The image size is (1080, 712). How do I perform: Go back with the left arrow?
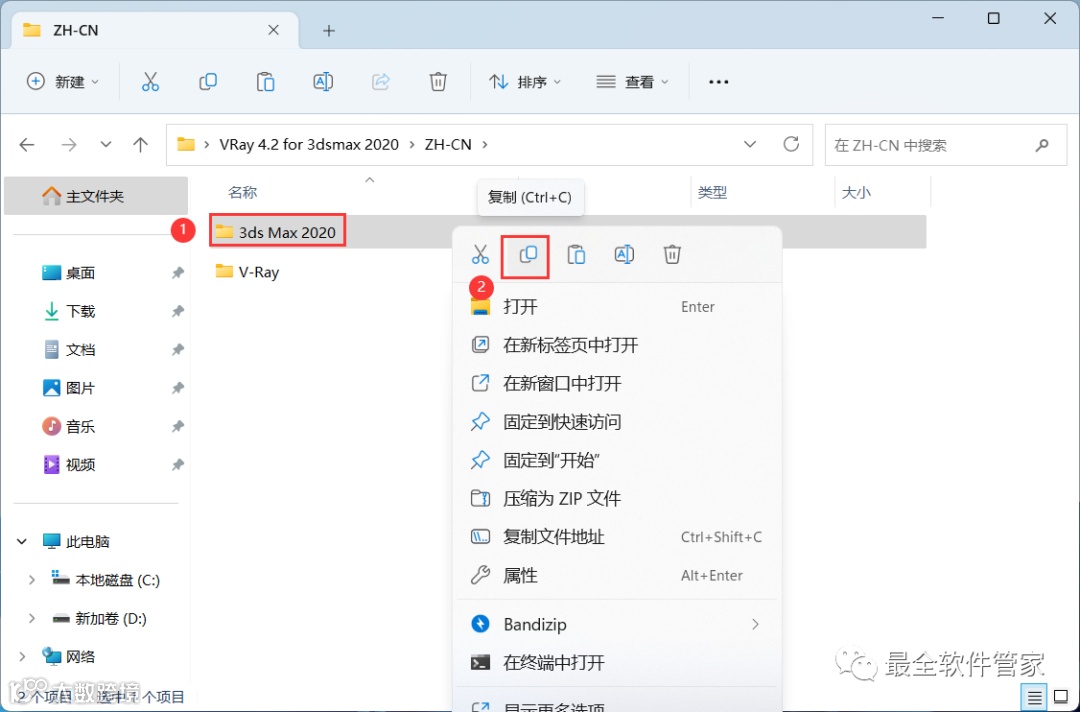(27, 145)
